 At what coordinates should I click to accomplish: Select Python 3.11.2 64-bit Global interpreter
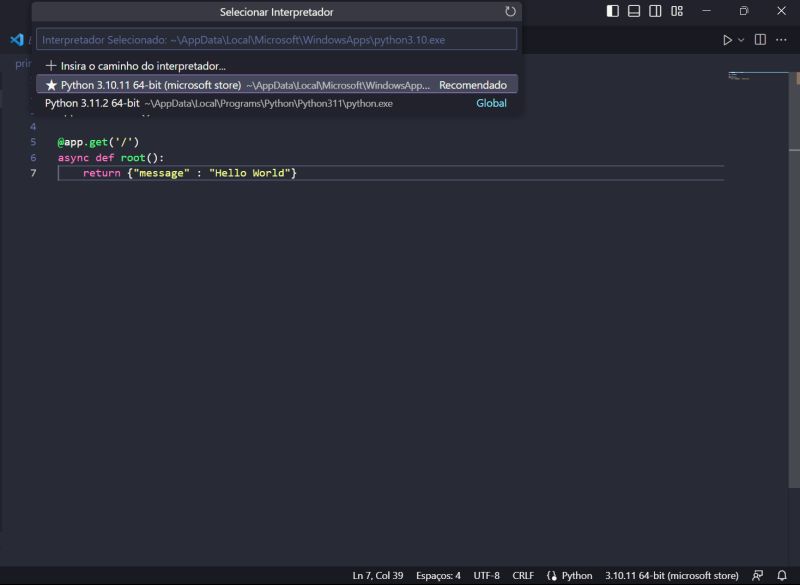pos(277,103)
